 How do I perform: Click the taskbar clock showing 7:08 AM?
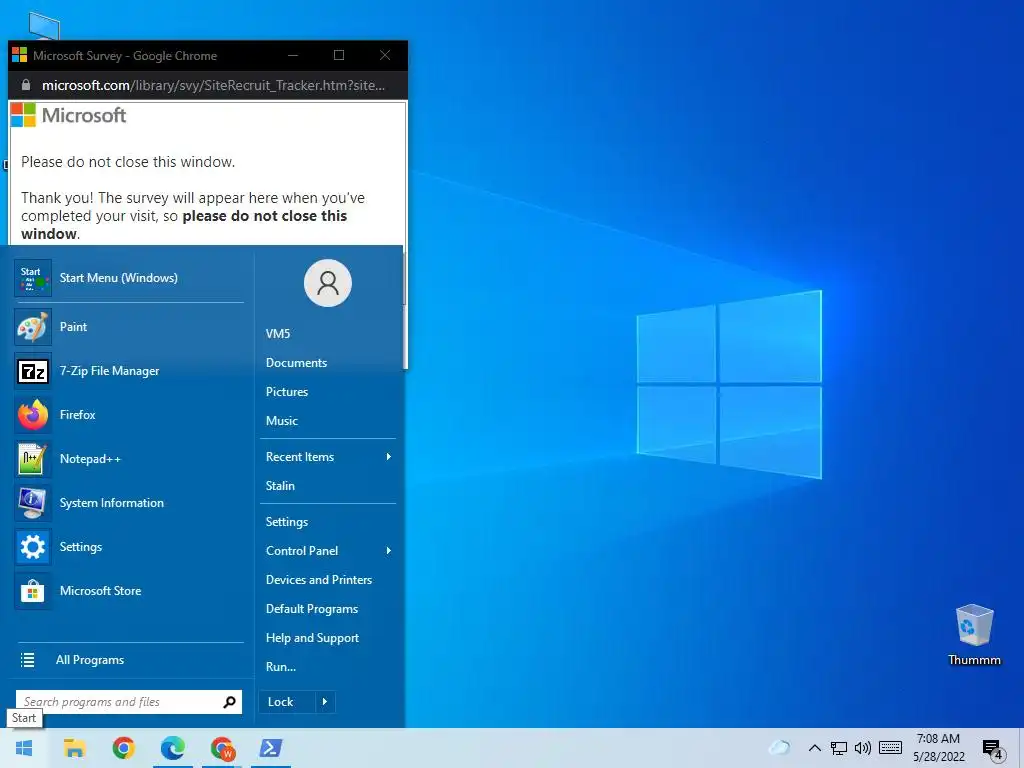pos(938,748)
